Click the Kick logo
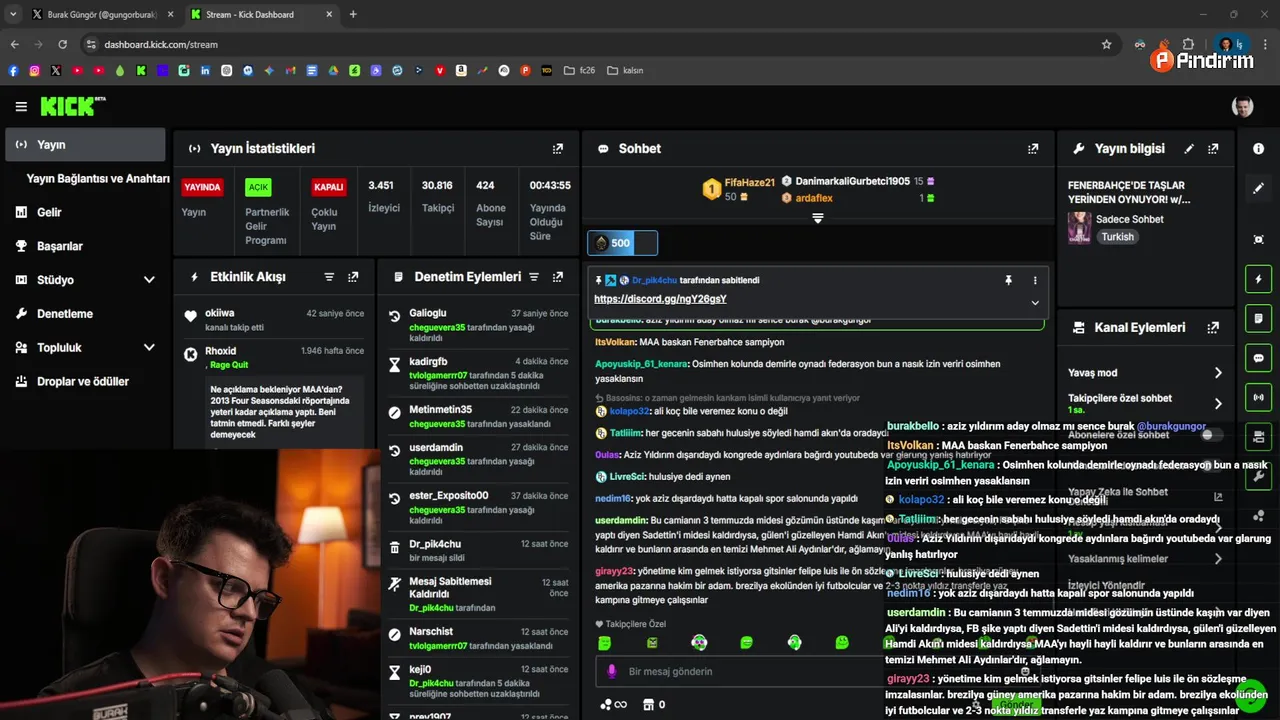 coord(72,106)
